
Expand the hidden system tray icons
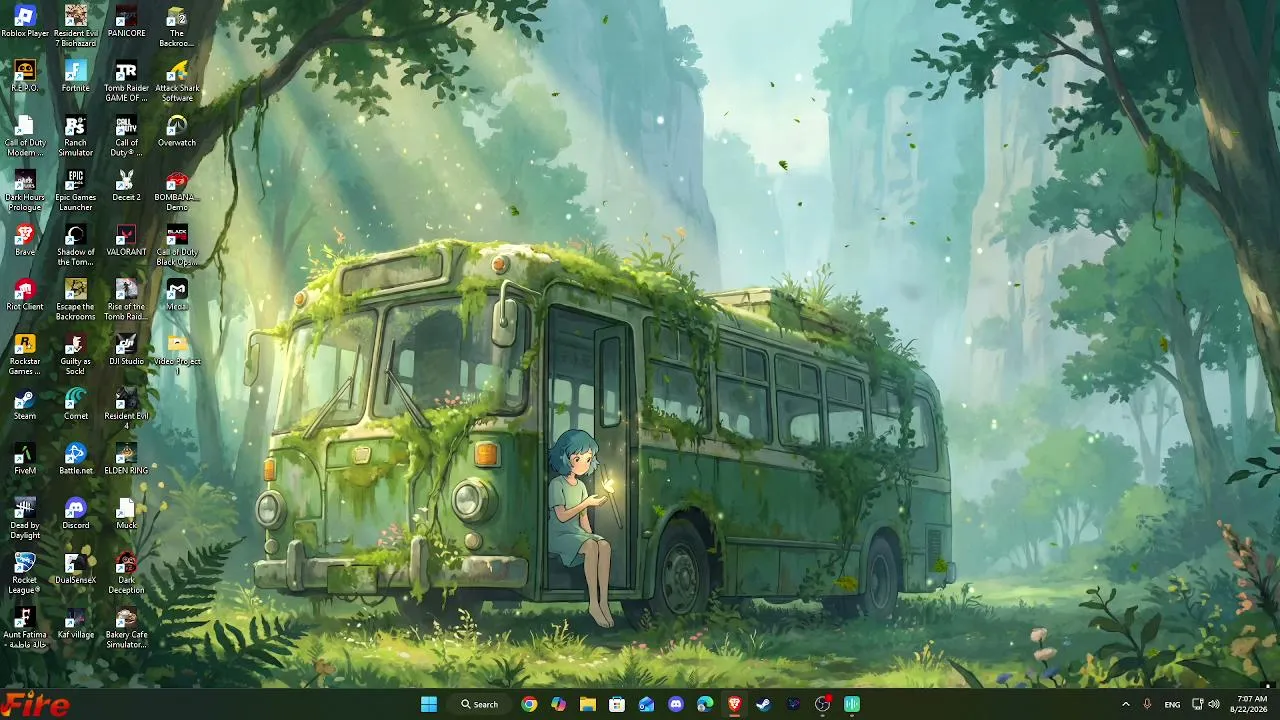coord(1126,704)
